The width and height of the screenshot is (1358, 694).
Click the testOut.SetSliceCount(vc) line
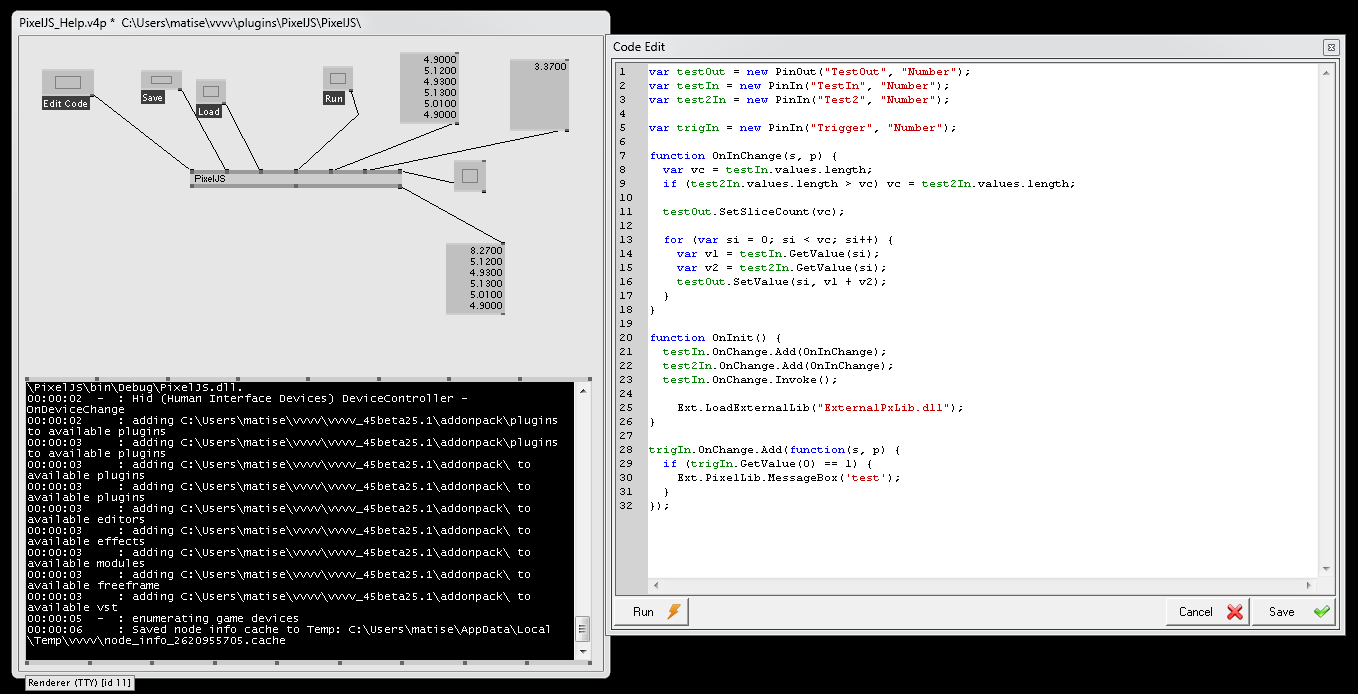tap(753, 212)
